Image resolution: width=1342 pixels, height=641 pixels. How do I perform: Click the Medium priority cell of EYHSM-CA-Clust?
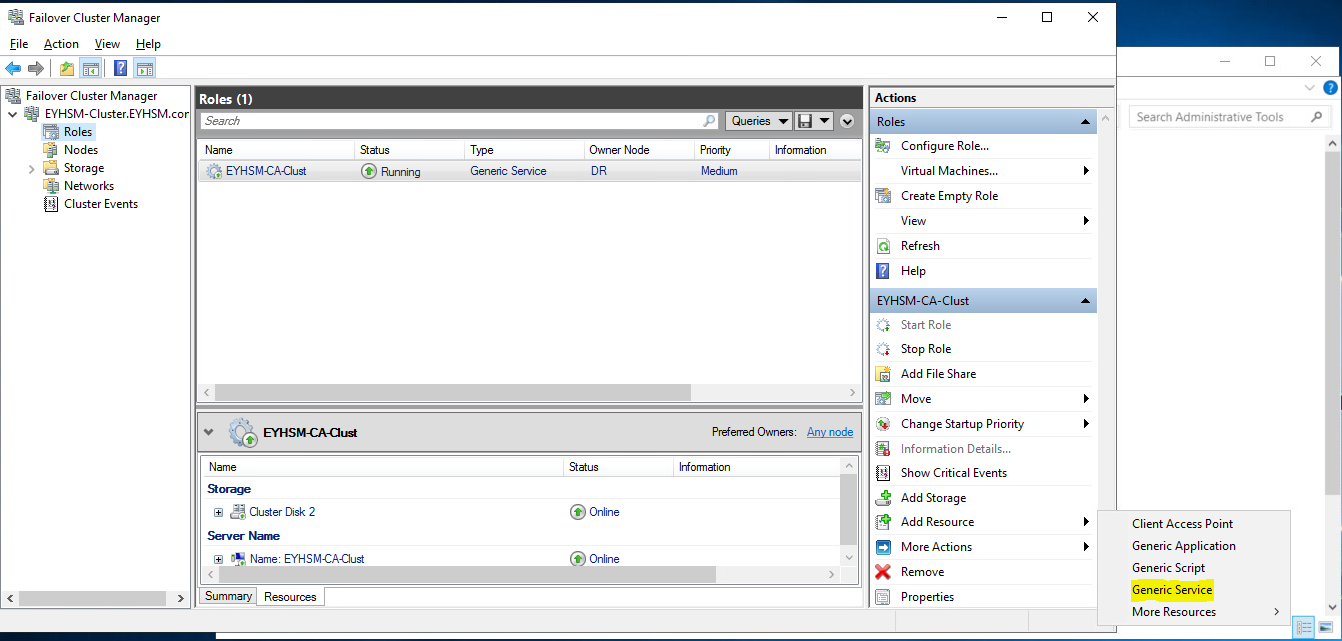719,171
